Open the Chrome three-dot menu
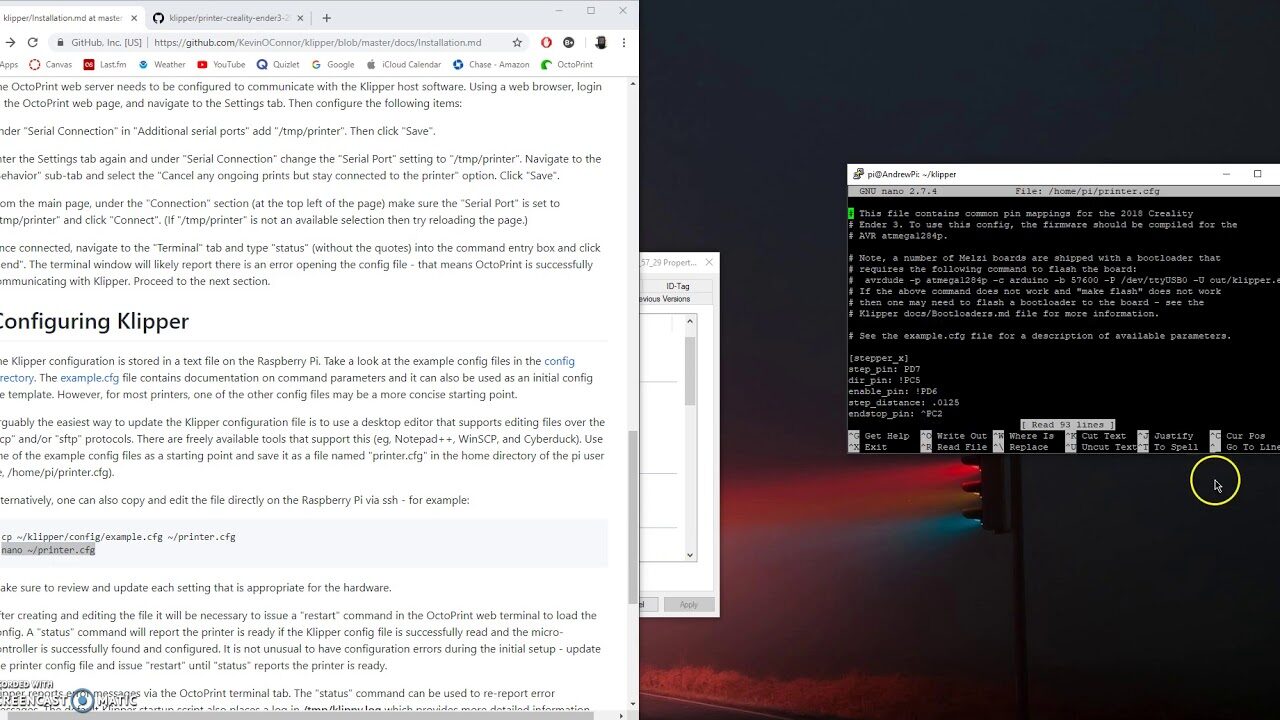1280x720 pixels. tap(624, 43)
